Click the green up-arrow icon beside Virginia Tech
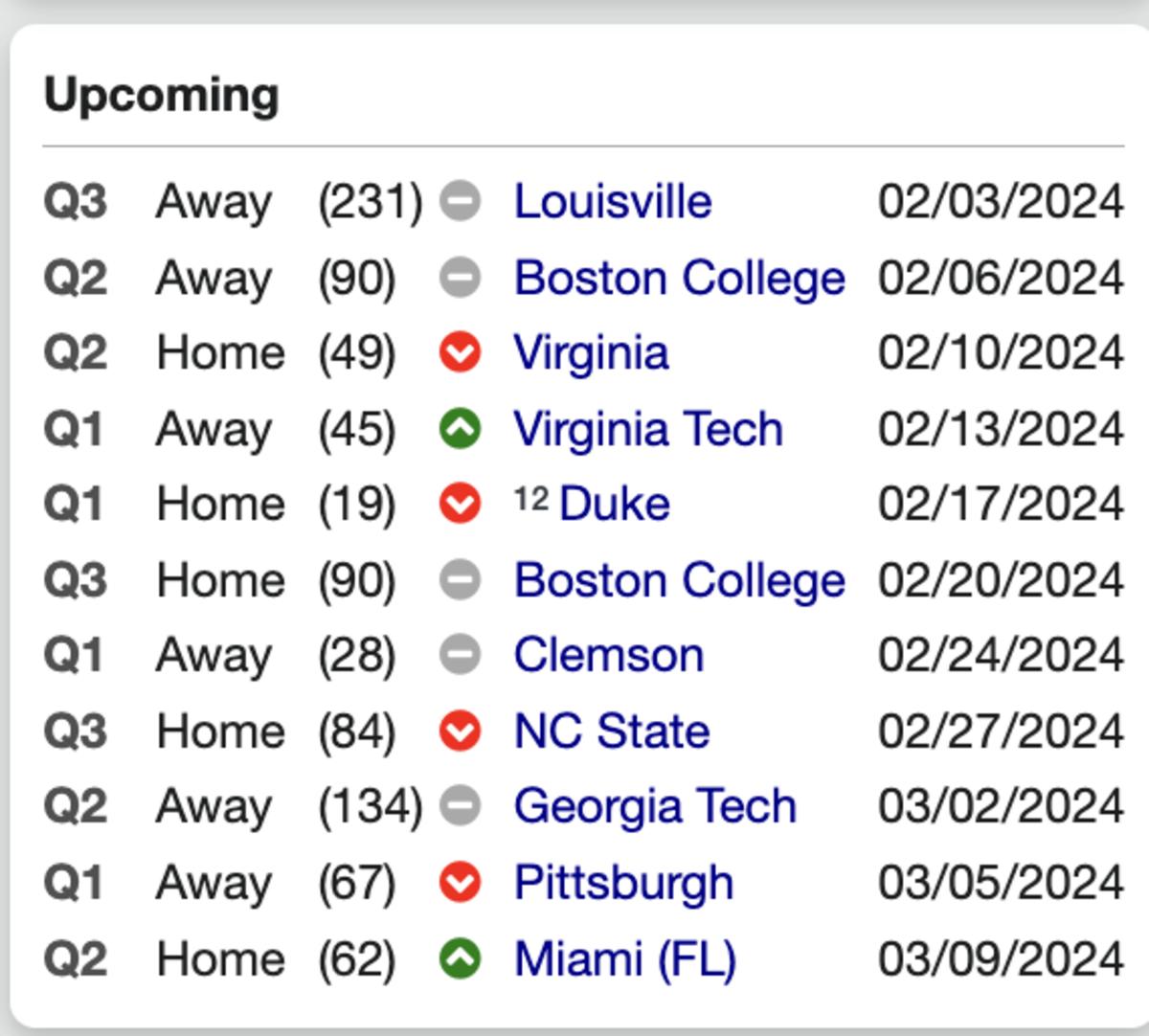 click(x=460, y=429)
